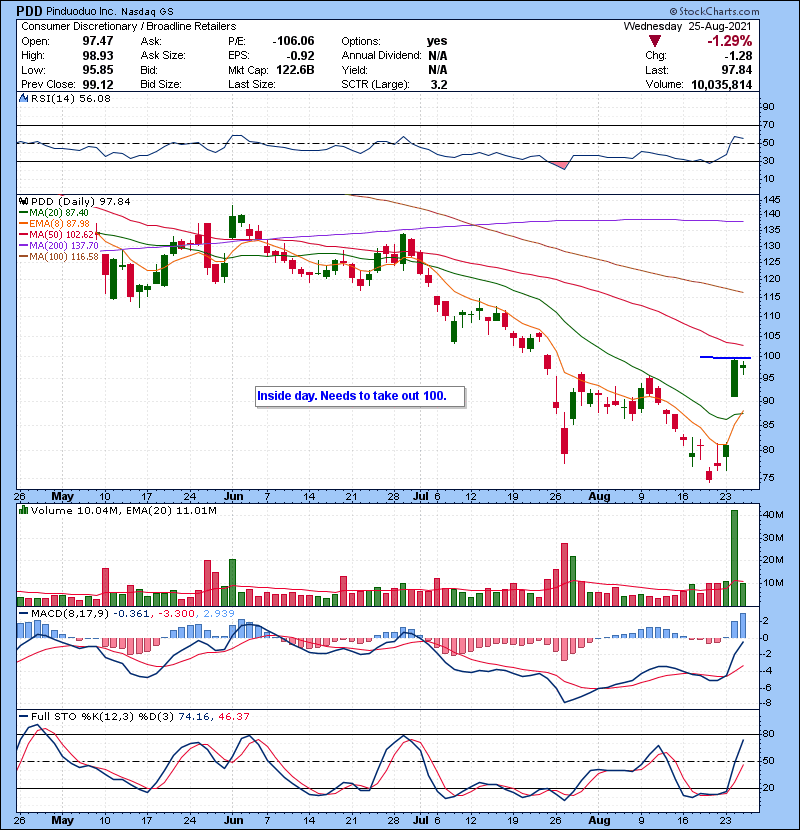
Task: Select the date Wednesday 25-Aug-2021
Action: pyautogui.click(x=687, y=26)
